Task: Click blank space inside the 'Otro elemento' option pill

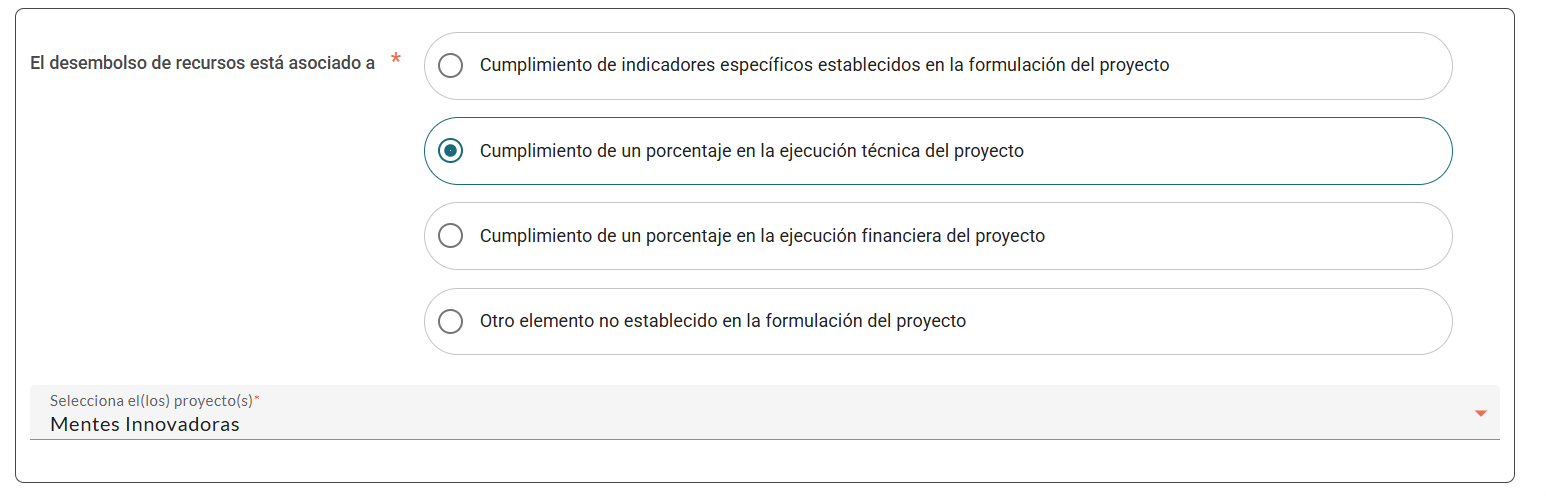Action: (1200, 321)
